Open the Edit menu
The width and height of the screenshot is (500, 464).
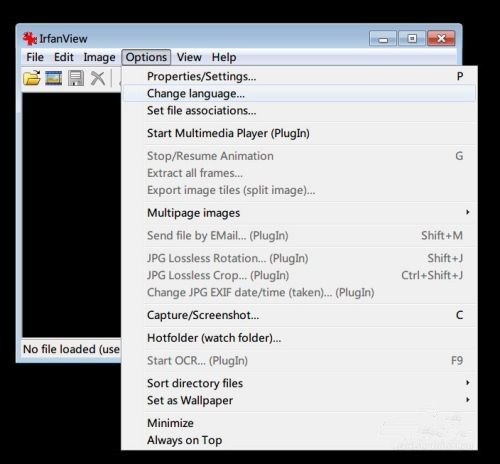[64, 57]
